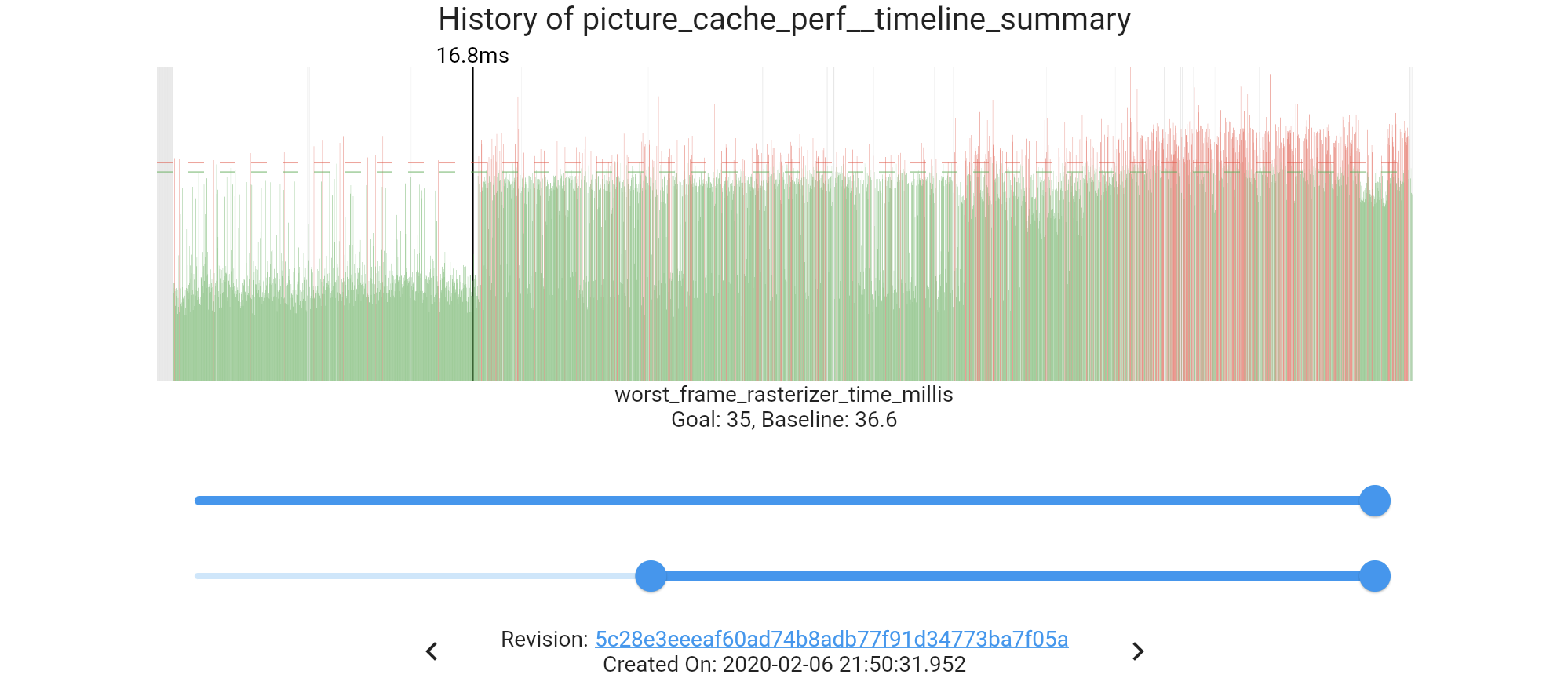
Task: Click the lighter track of the lower slider
Action: click(408, 576)
